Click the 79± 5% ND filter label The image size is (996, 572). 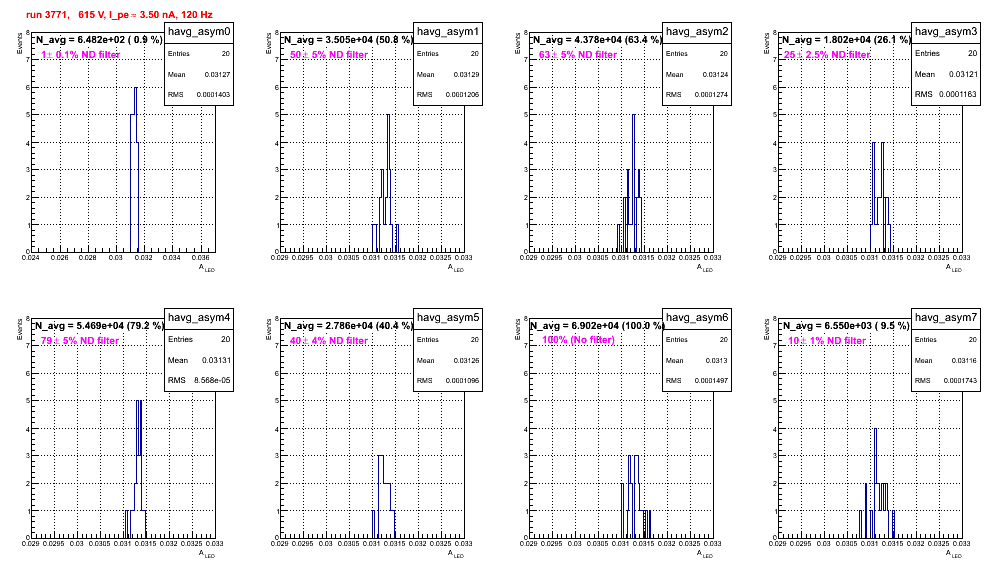[x=80, y=341]
